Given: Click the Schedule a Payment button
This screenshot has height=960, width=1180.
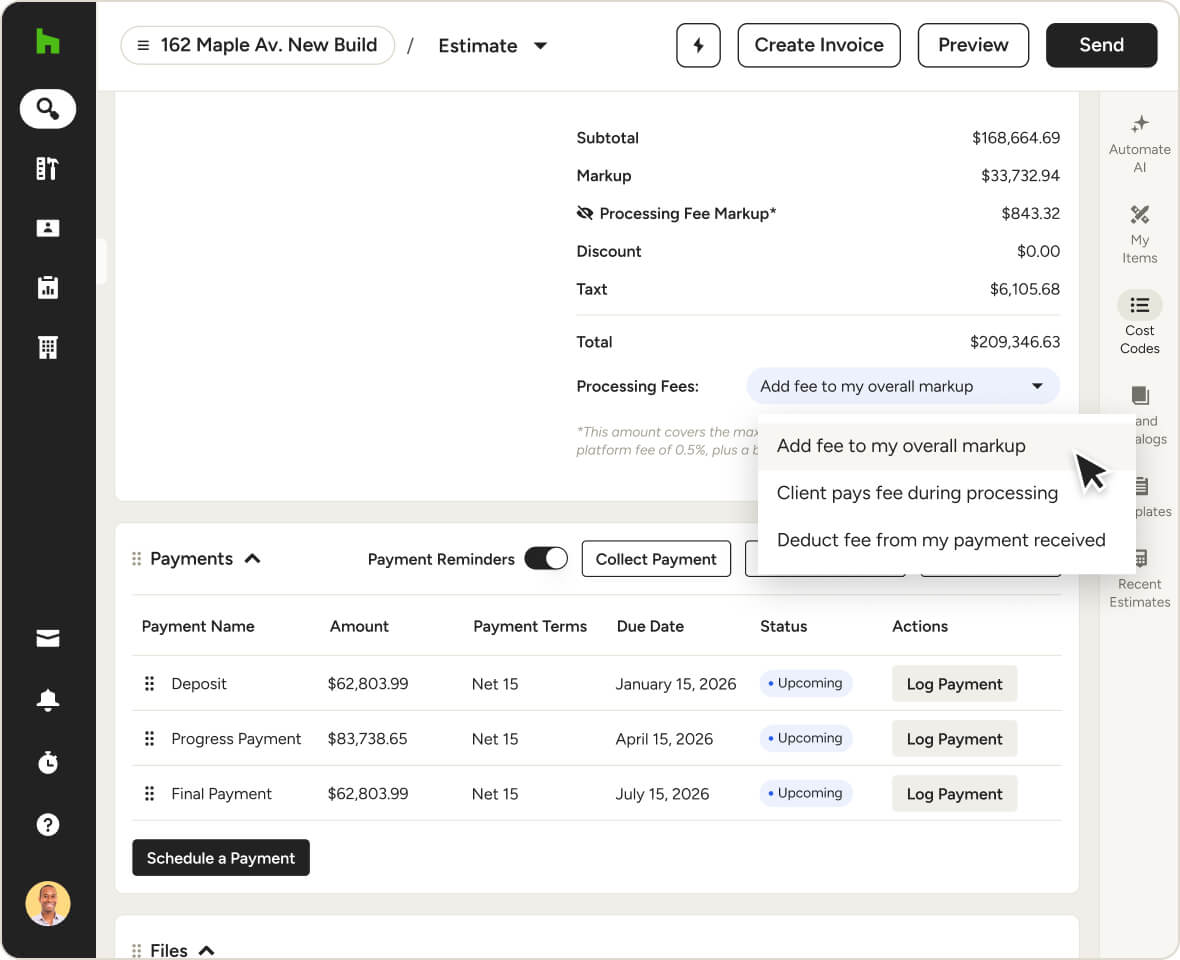Looking at the screenshot, I should [221, 858].
